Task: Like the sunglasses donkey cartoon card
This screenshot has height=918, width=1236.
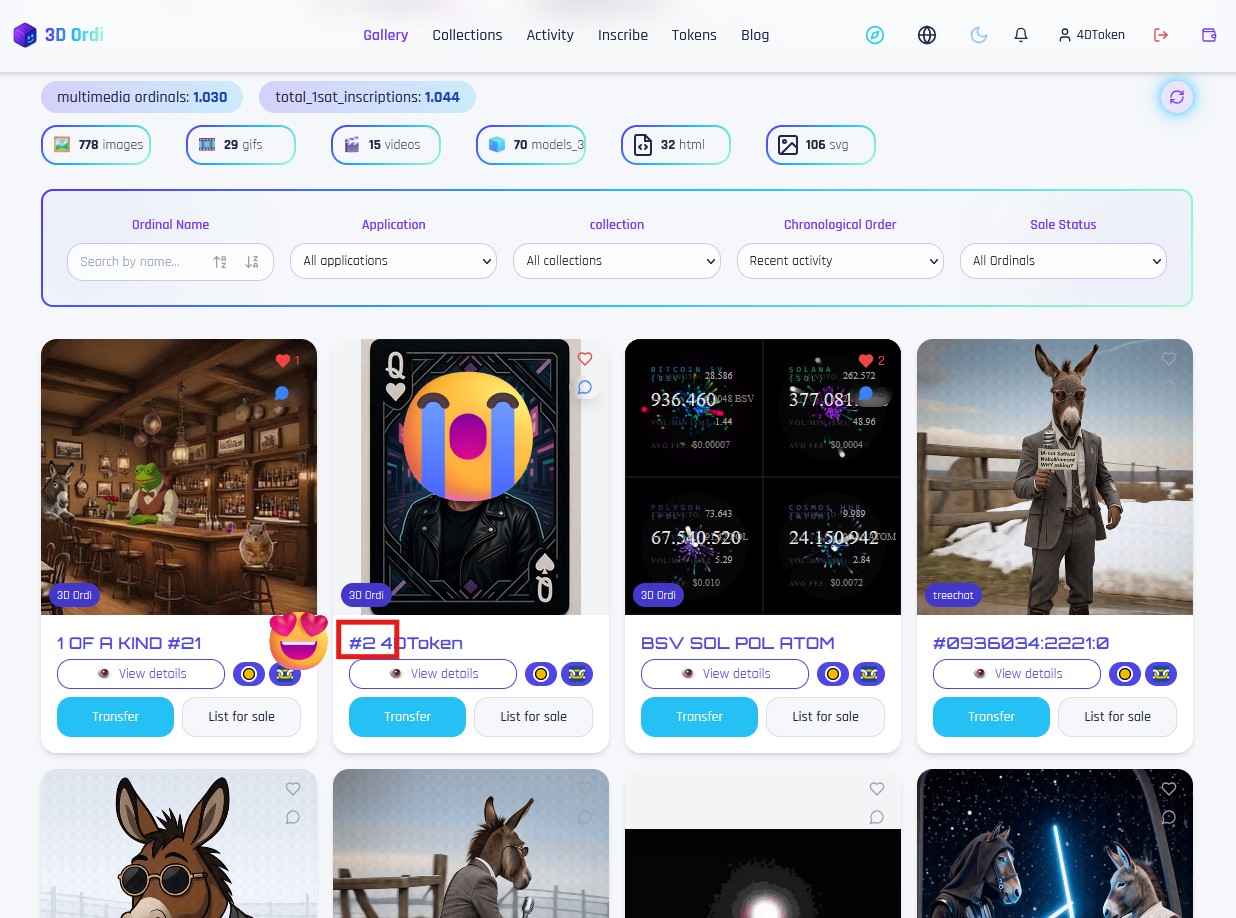Action: 293,789
